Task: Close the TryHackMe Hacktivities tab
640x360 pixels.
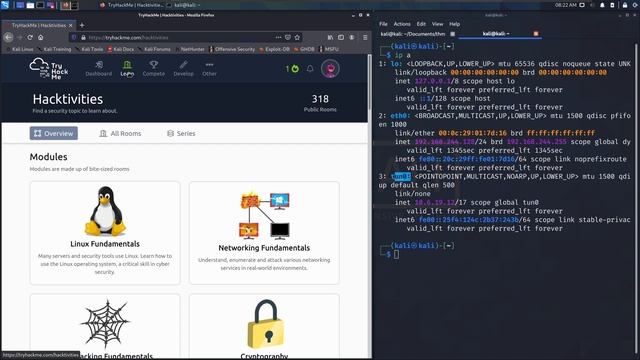Action: 71,25
